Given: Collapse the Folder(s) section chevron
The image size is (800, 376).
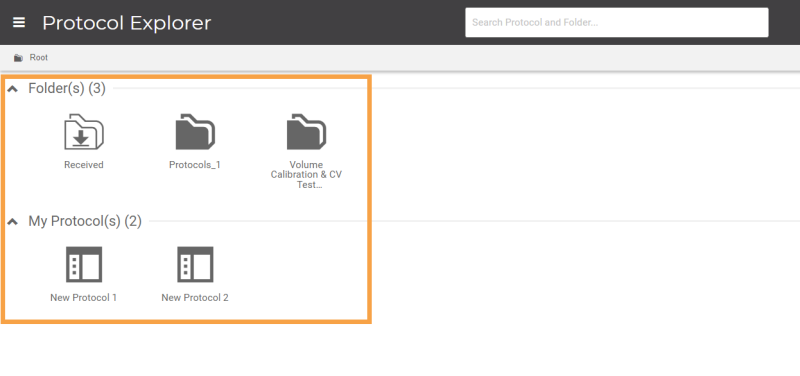Looking at the screenshot, I should pyautogui.click(x=13, y=89).
